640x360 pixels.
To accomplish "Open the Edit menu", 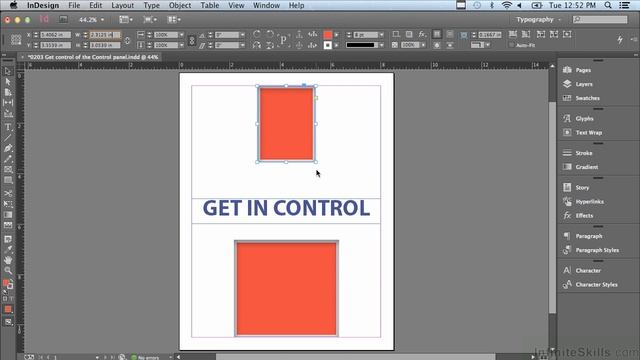I will (x=96, y=5).
